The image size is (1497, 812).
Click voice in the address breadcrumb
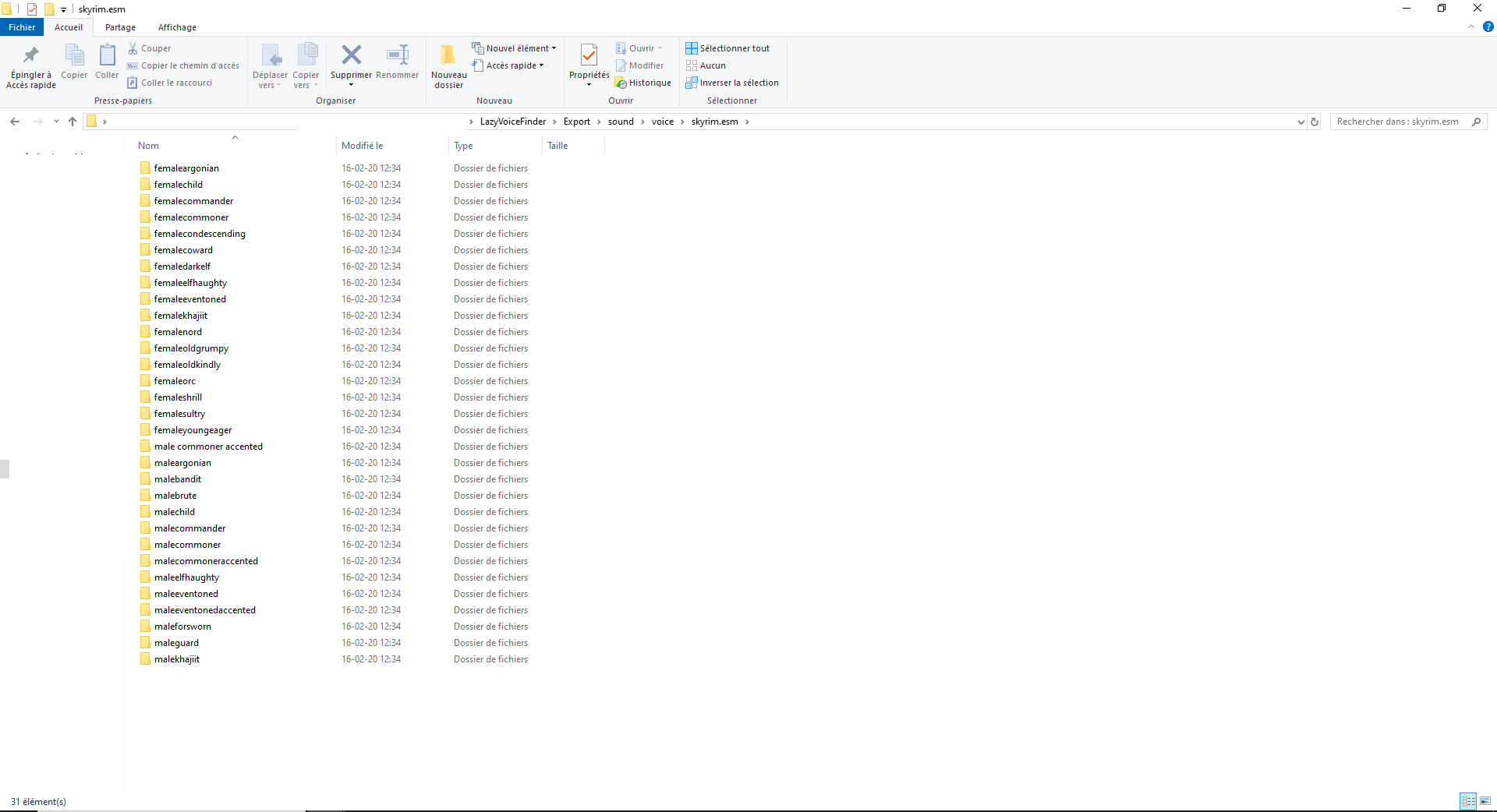click(663, 122)
